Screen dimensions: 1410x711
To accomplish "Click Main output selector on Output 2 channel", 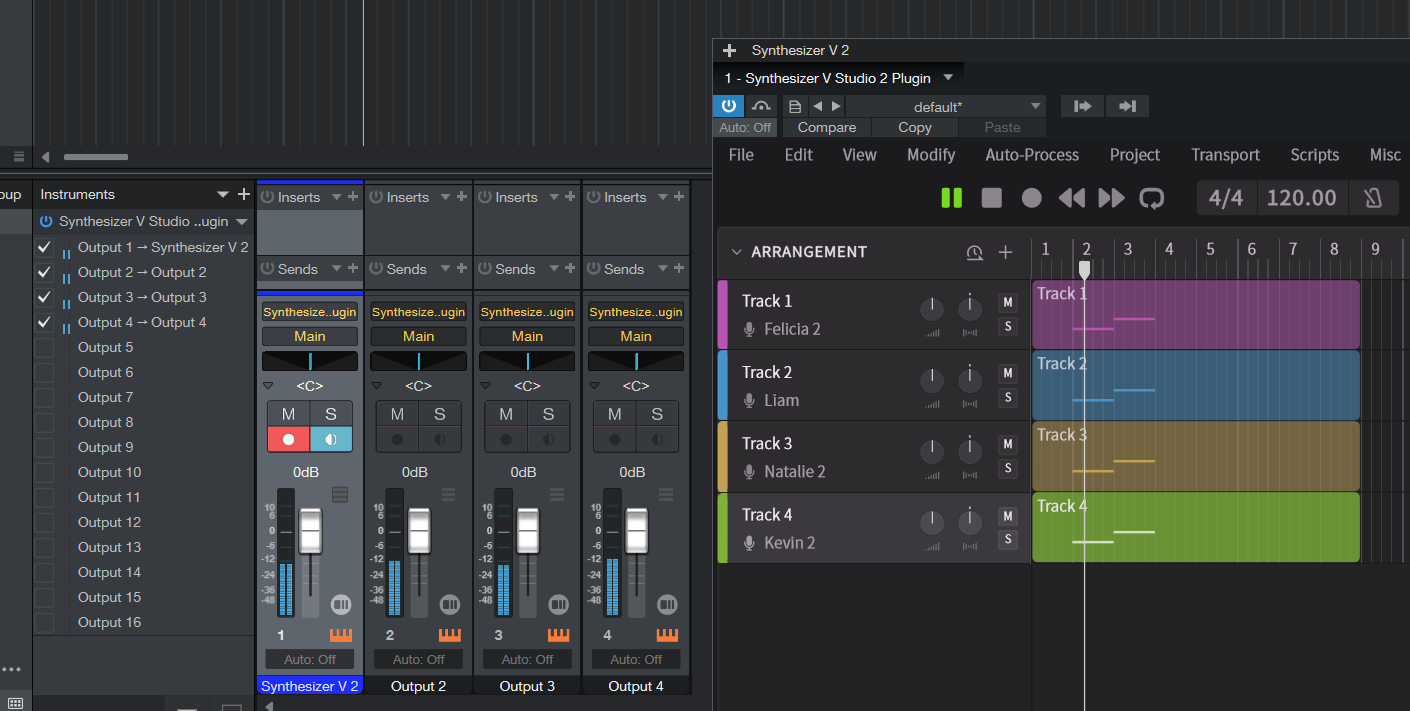I will pos(418,336).
